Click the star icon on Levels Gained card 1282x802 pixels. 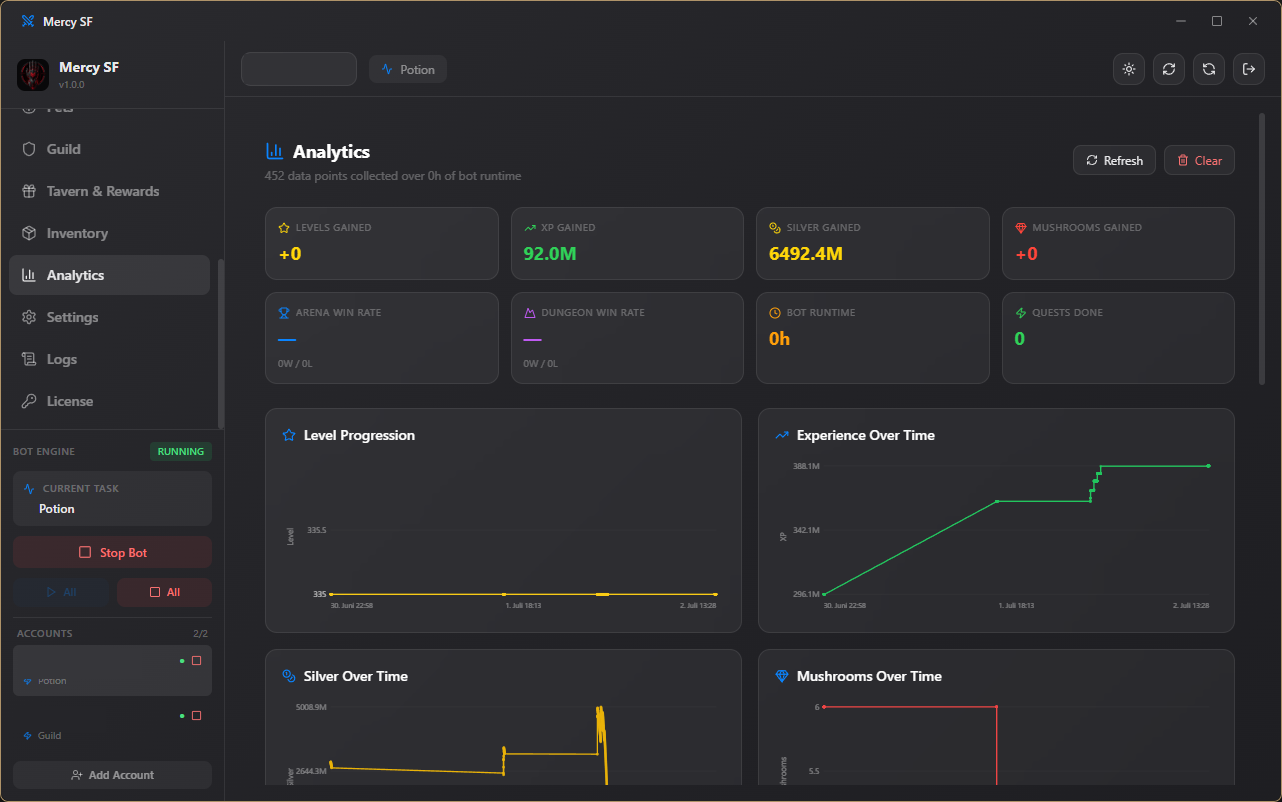[284, 228]
